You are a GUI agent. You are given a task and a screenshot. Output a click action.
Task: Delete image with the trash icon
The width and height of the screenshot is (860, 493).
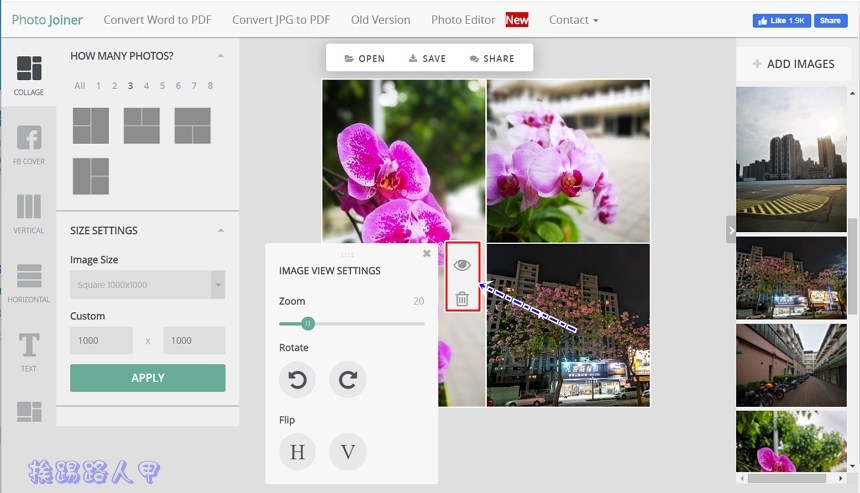pyautogui.click(x=462, y=299)
